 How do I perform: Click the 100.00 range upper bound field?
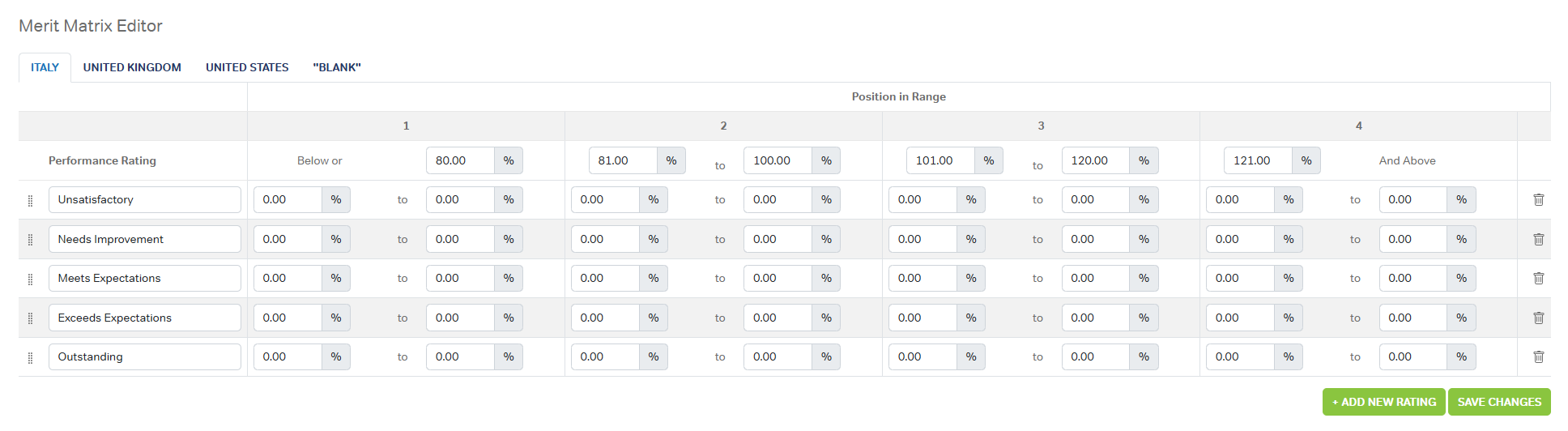click(777, 160)
